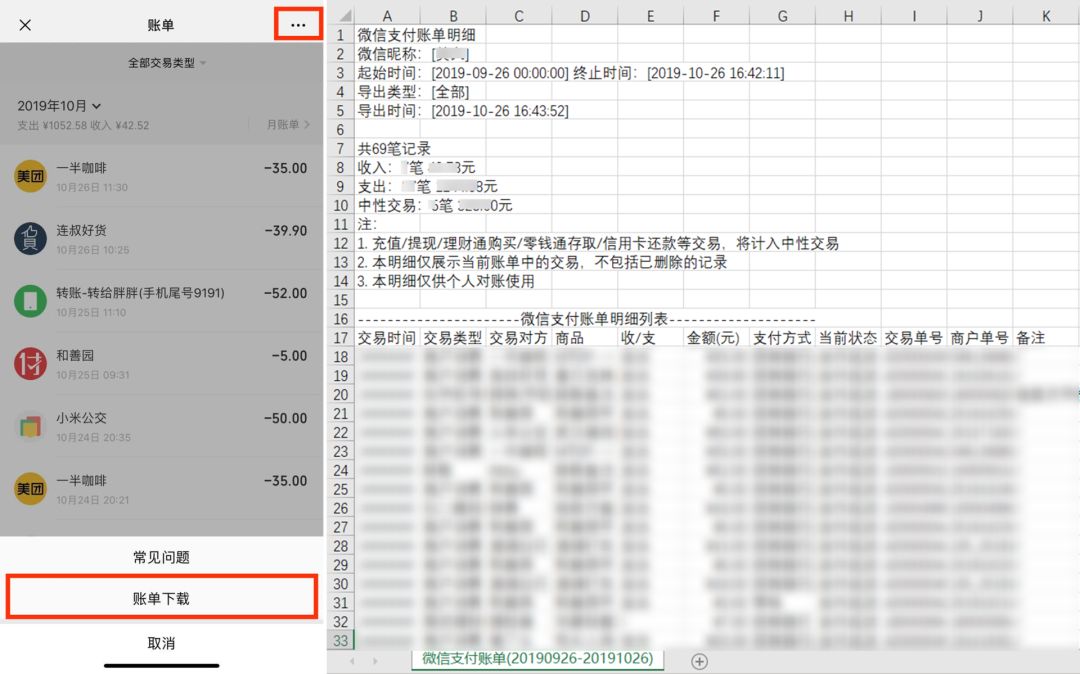
Task: Open the 连叔好货 transaction of -39.90
Action: (161, 239)
